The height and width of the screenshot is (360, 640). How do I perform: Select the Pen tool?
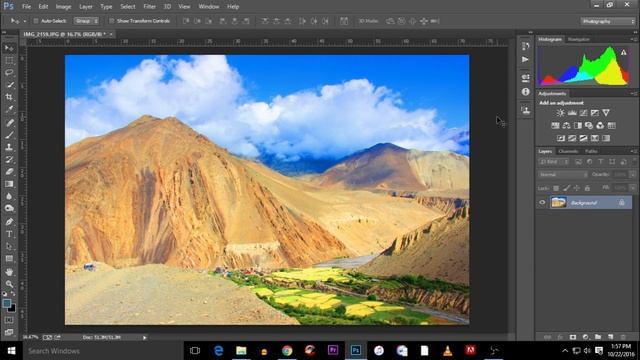tap(9, 222)
